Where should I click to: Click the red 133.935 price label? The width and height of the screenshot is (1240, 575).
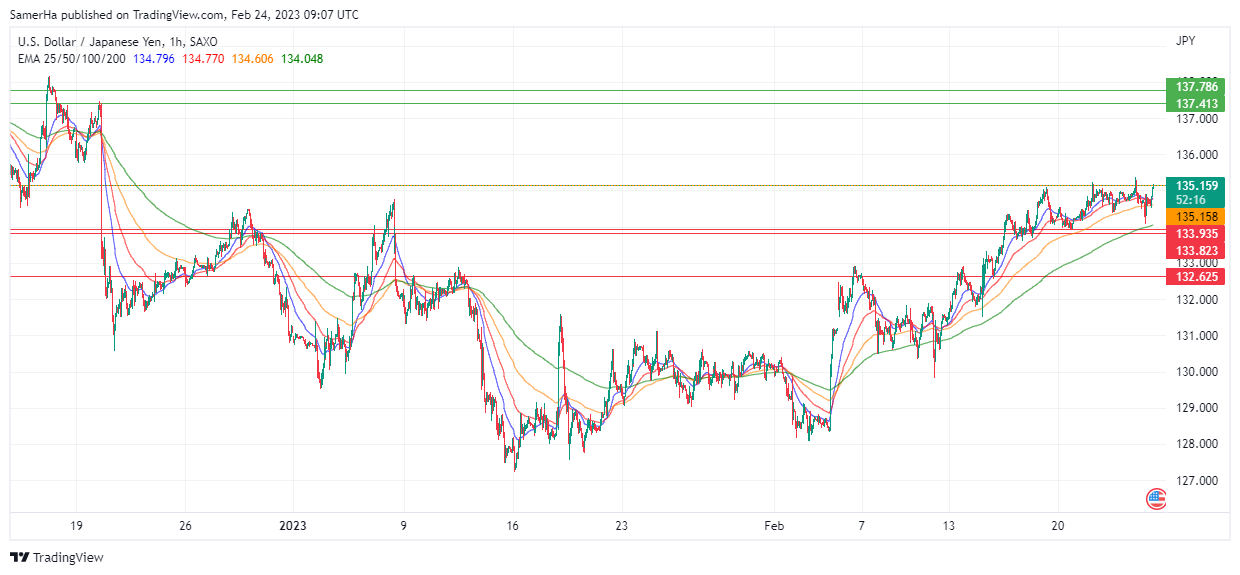(1196, 234)
